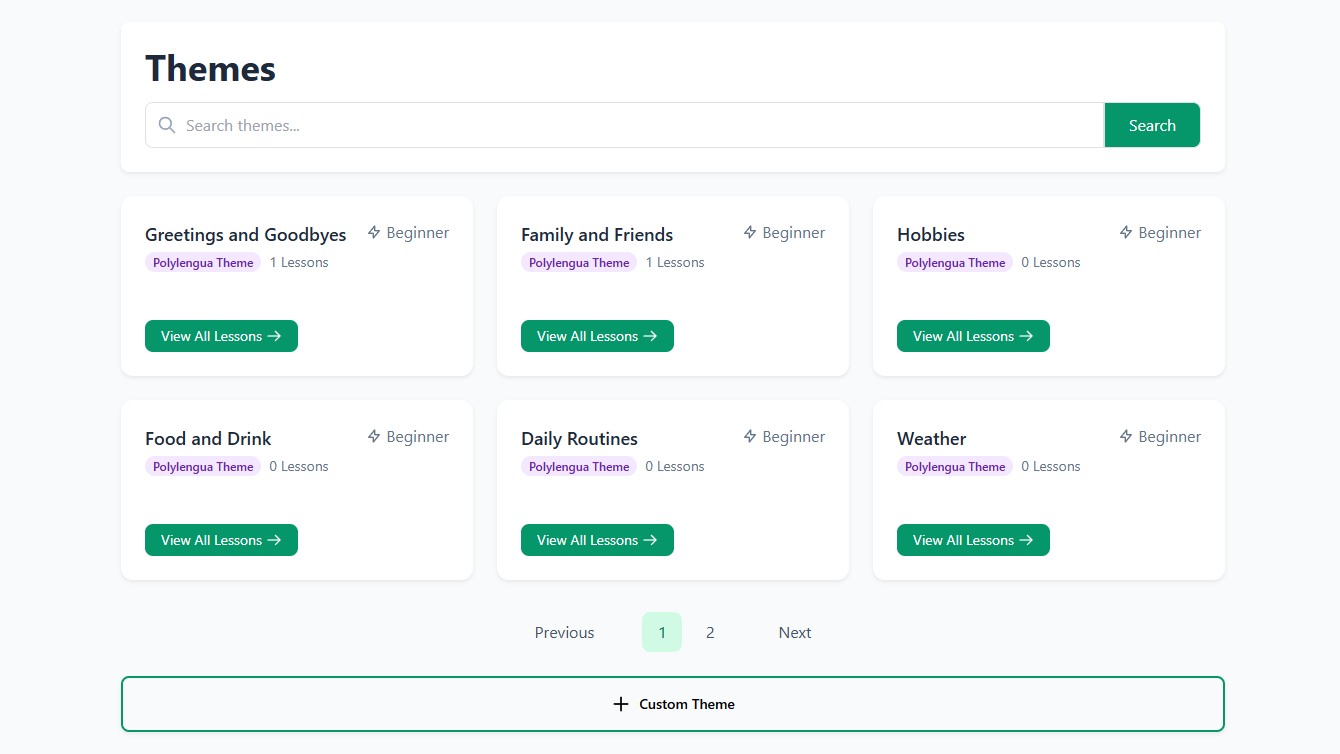1340x754 pixels.
Task: Click lightning bolt icon on Weather card
Action: (x=1126, y=437)
